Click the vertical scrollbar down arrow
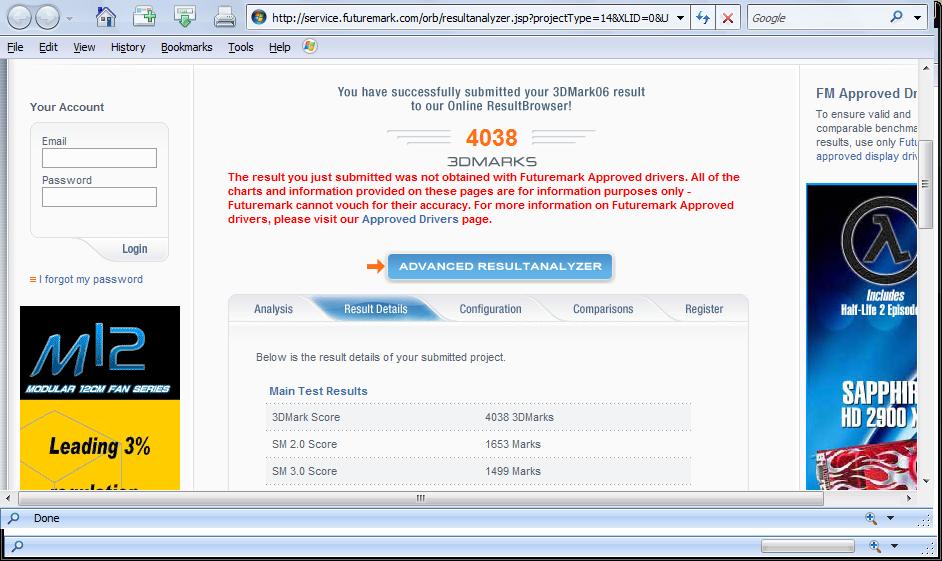 coord(926,481)
